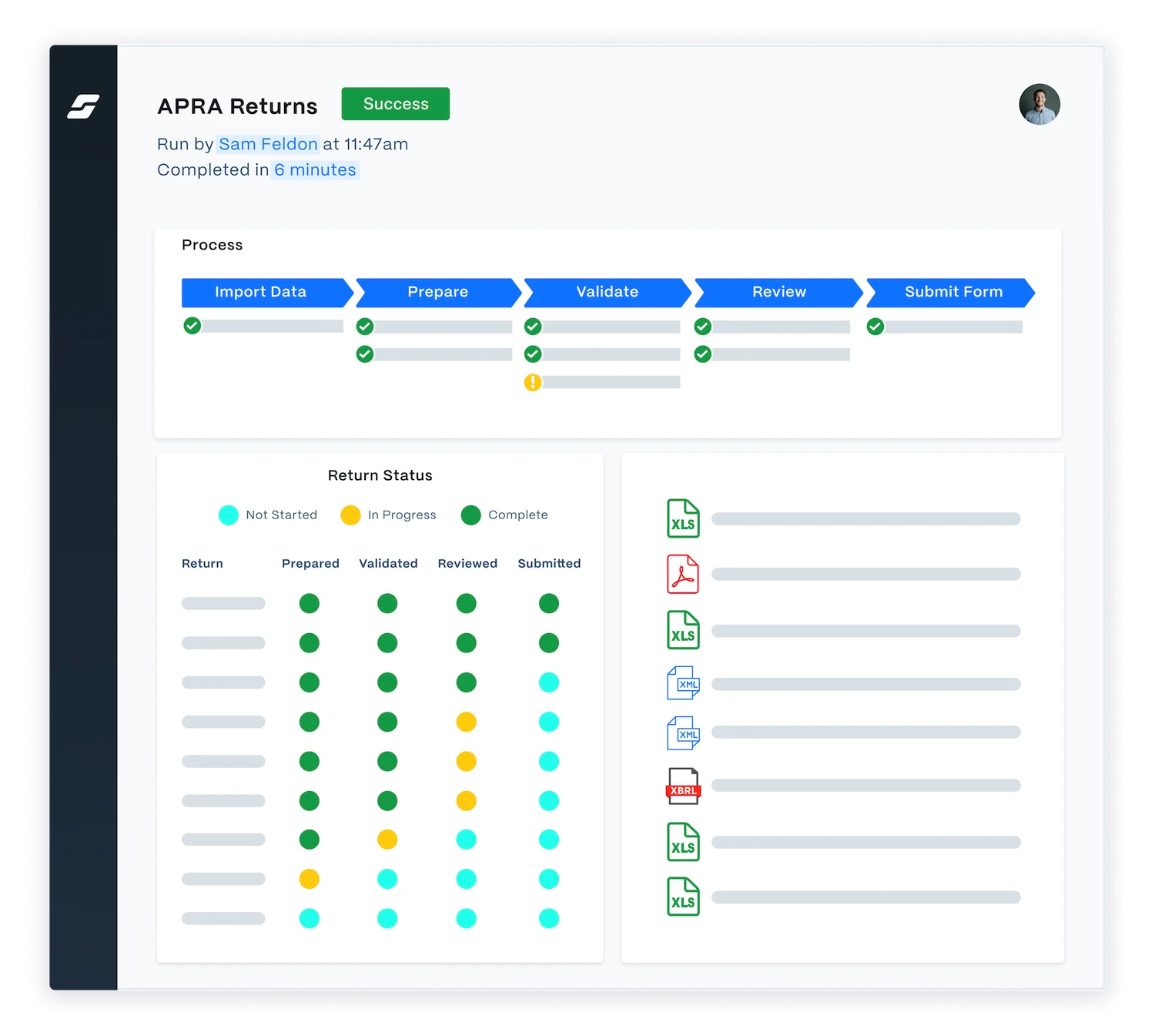Open the second XLS file icon, below PDF
This screenshot has width=1155, height=1036.
683,630
